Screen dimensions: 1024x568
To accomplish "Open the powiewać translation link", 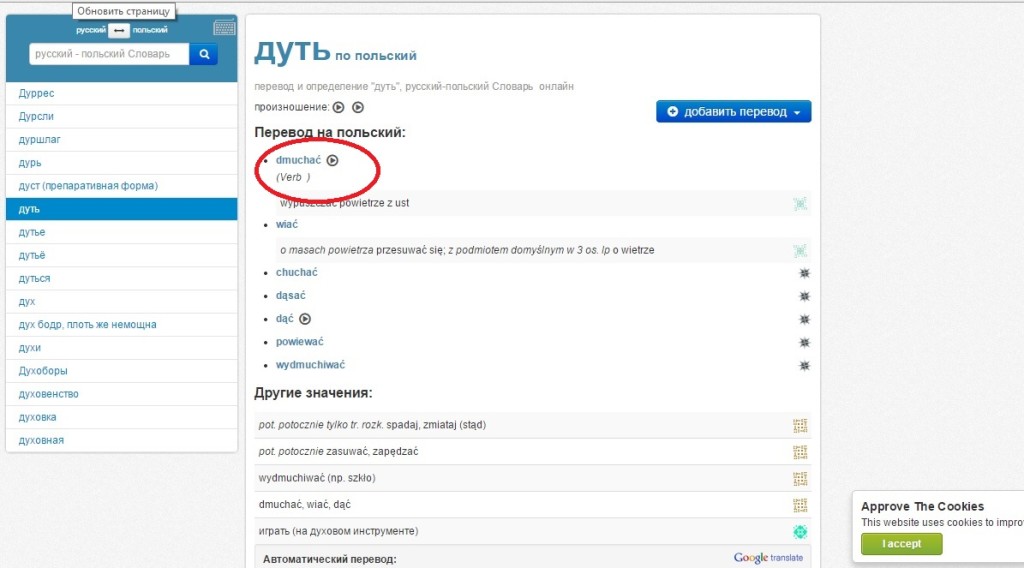I will tap(299, 342).
